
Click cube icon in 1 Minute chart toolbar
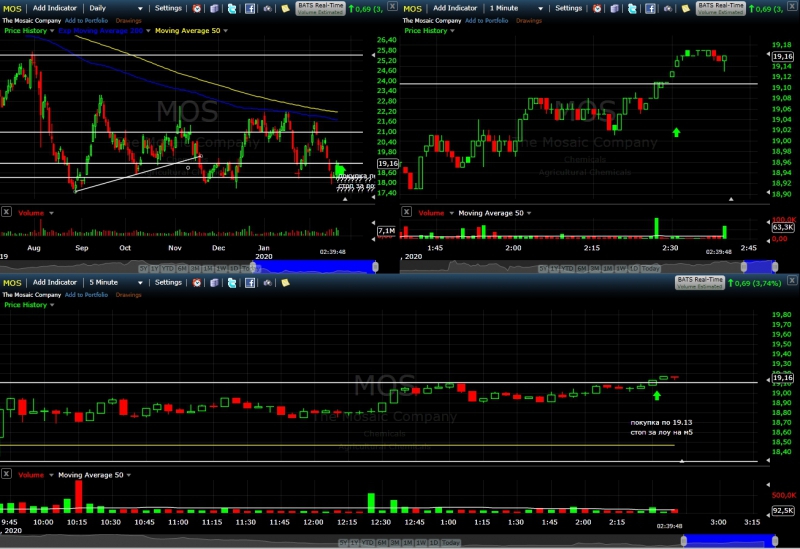click(x=615, y=9)
